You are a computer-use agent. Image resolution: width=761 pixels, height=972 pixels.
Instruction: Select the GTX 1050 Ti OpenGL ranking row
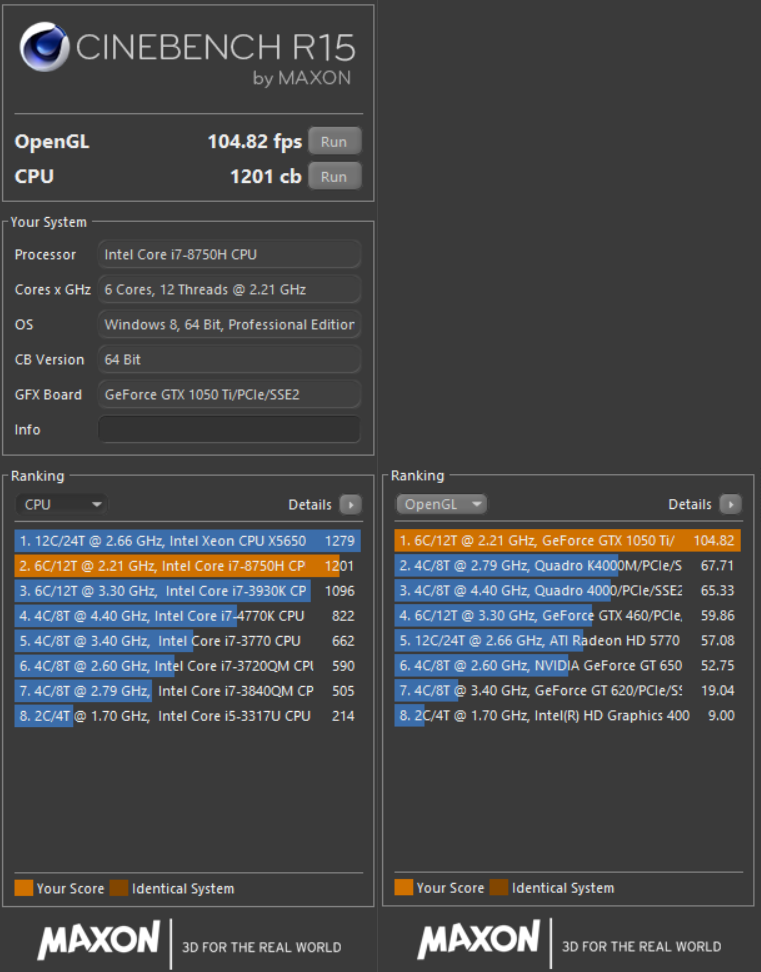567,541
